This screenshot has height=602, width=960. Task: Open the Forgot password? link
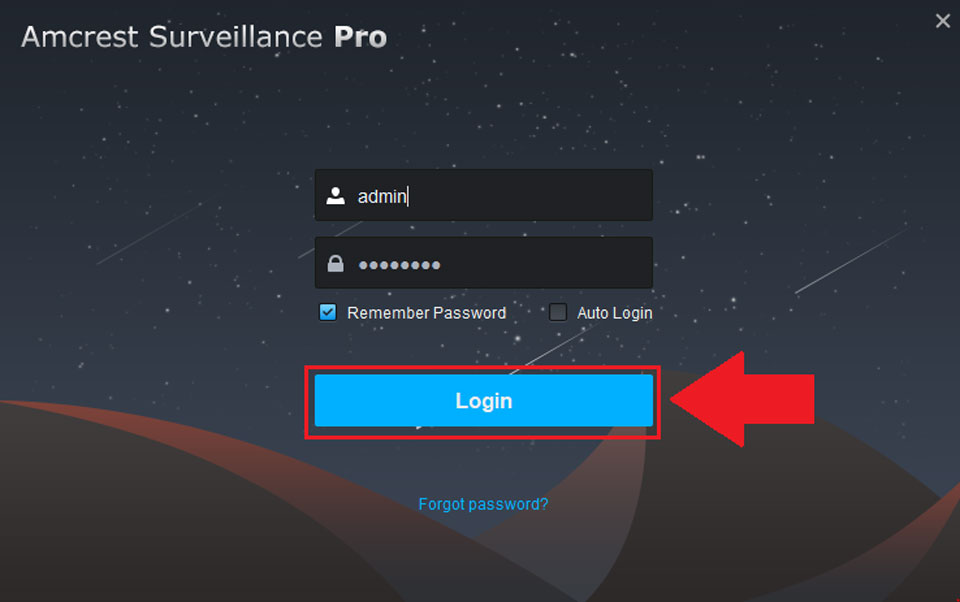tap(483, 504)
